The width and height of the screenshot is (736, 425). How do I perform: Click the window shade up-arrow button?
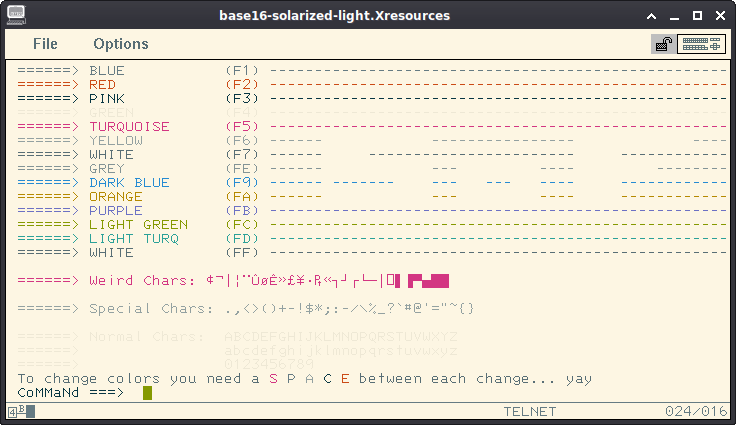coord(652,16)
